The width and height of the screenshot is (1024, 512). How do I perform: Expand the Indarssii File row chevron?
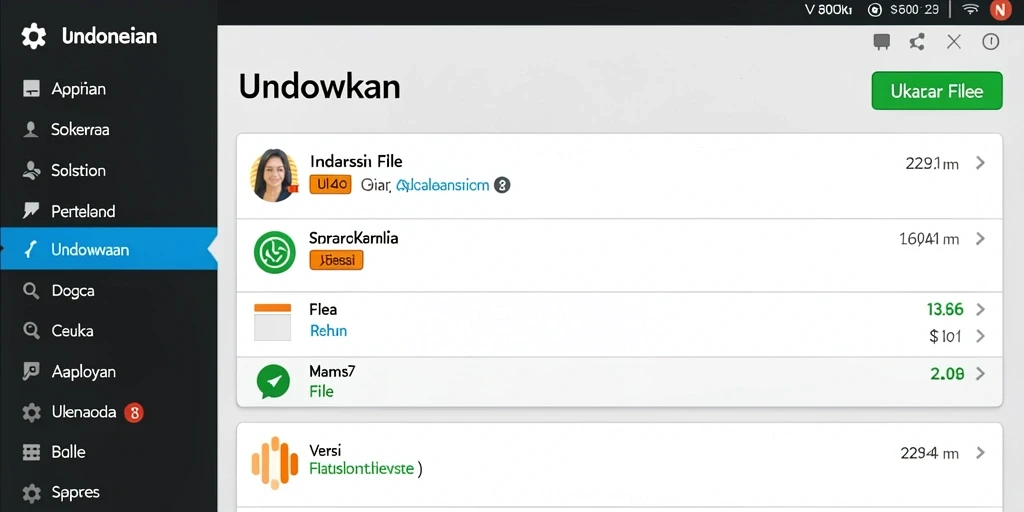click(x=980, y=163)
